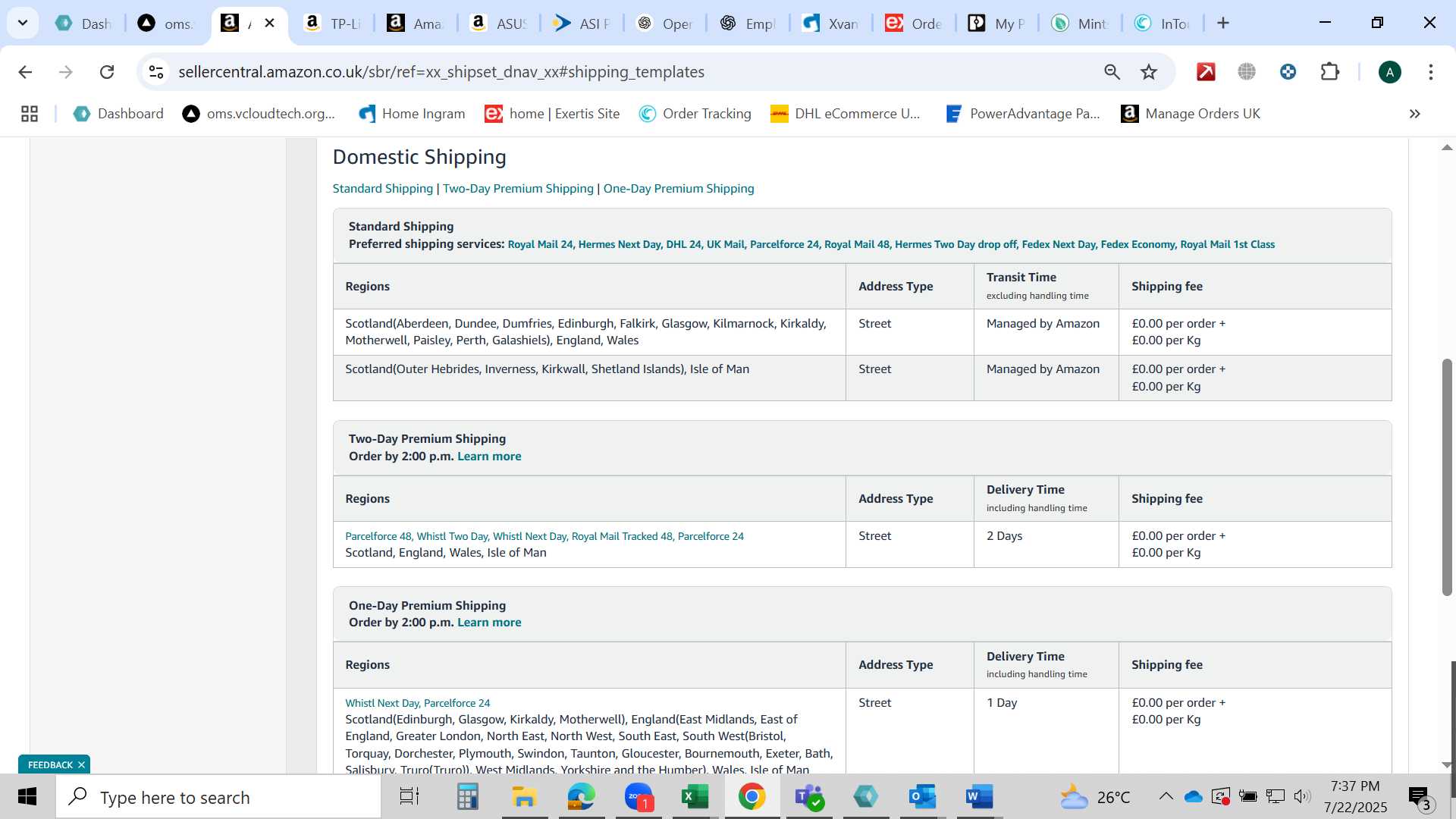
Task: Open home | Exertis Site bookmark
Action: tap(553, 114)
